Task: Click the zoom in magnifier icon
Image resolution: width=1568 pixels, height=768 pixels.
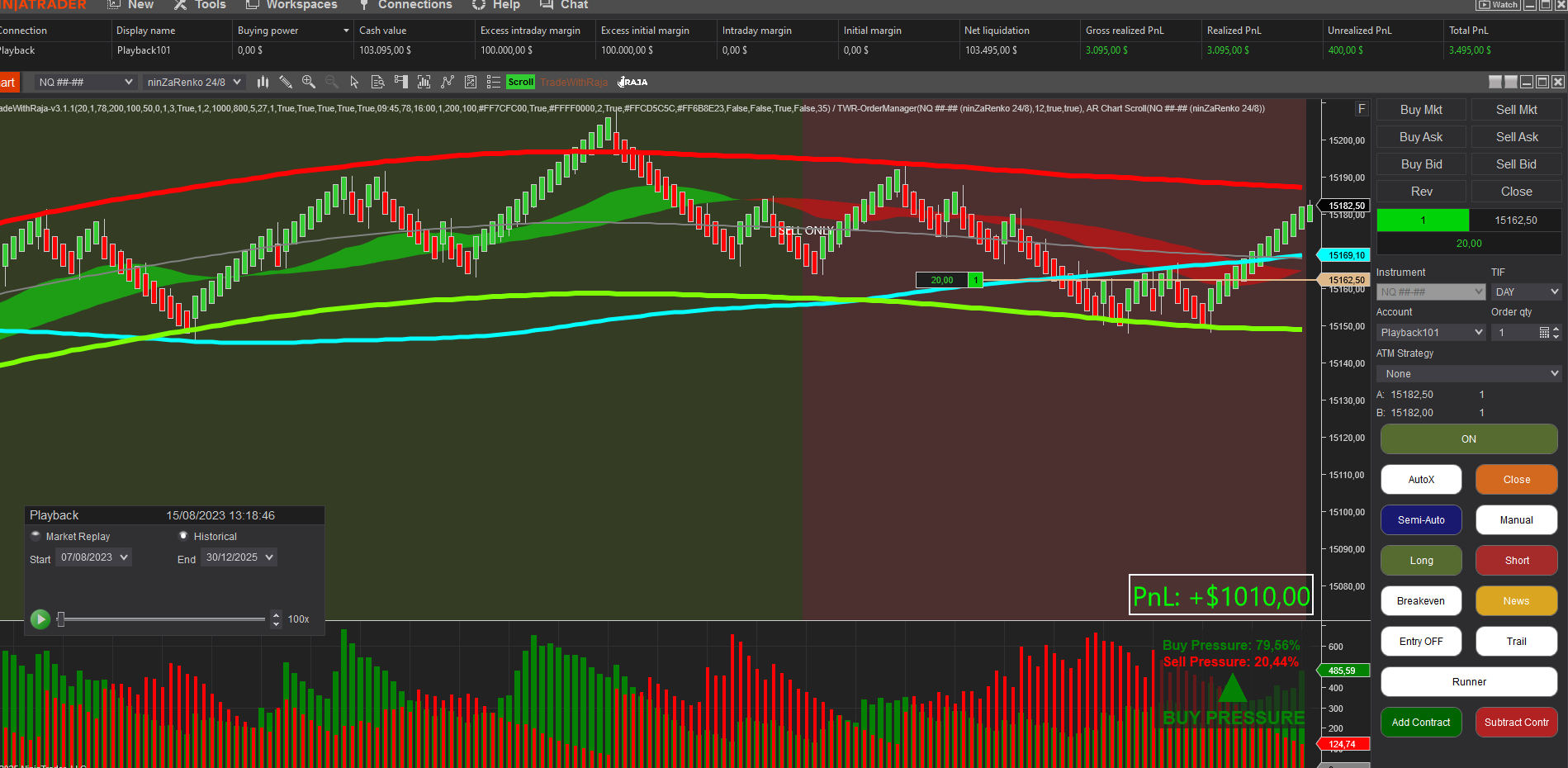Action: click(309, 82)
